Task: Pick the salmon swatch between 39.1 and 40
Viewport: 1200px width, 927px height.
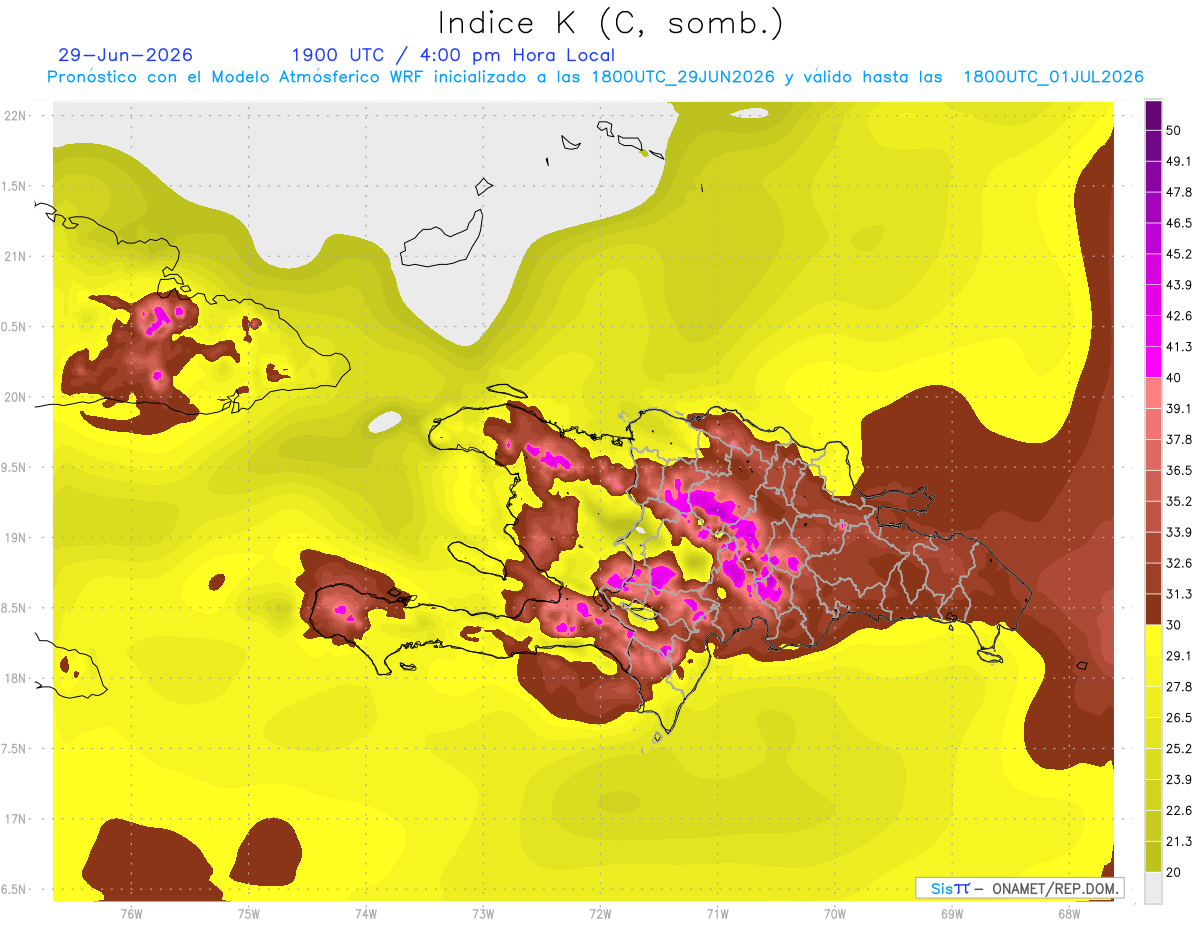Action: click(1153, 393)
